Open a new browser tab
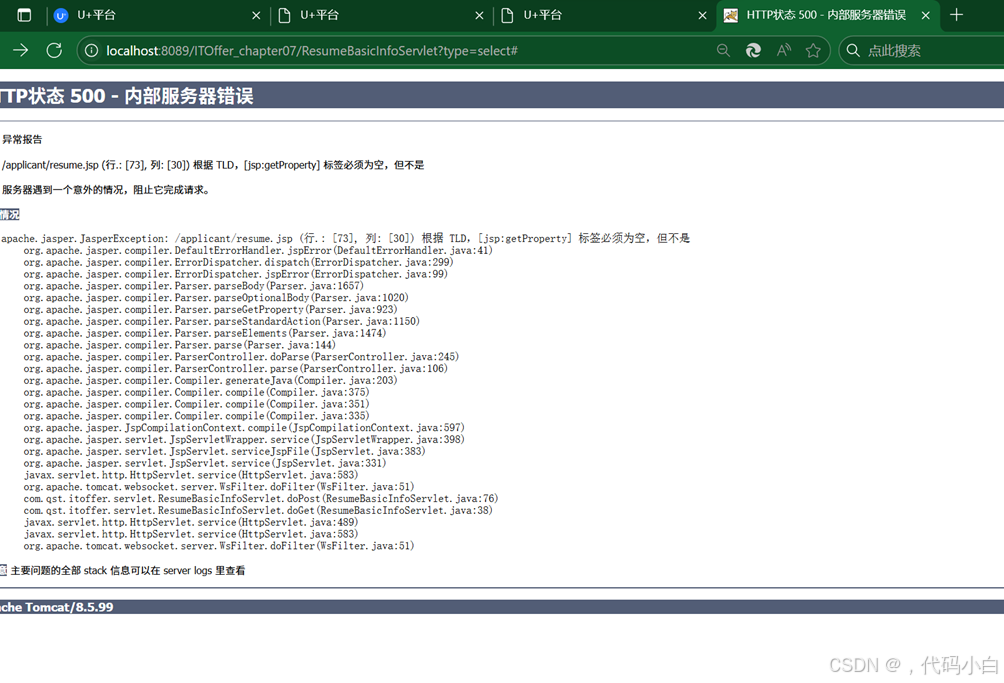The height and width of the screenshot is (683, 1004). click(954, 15)
